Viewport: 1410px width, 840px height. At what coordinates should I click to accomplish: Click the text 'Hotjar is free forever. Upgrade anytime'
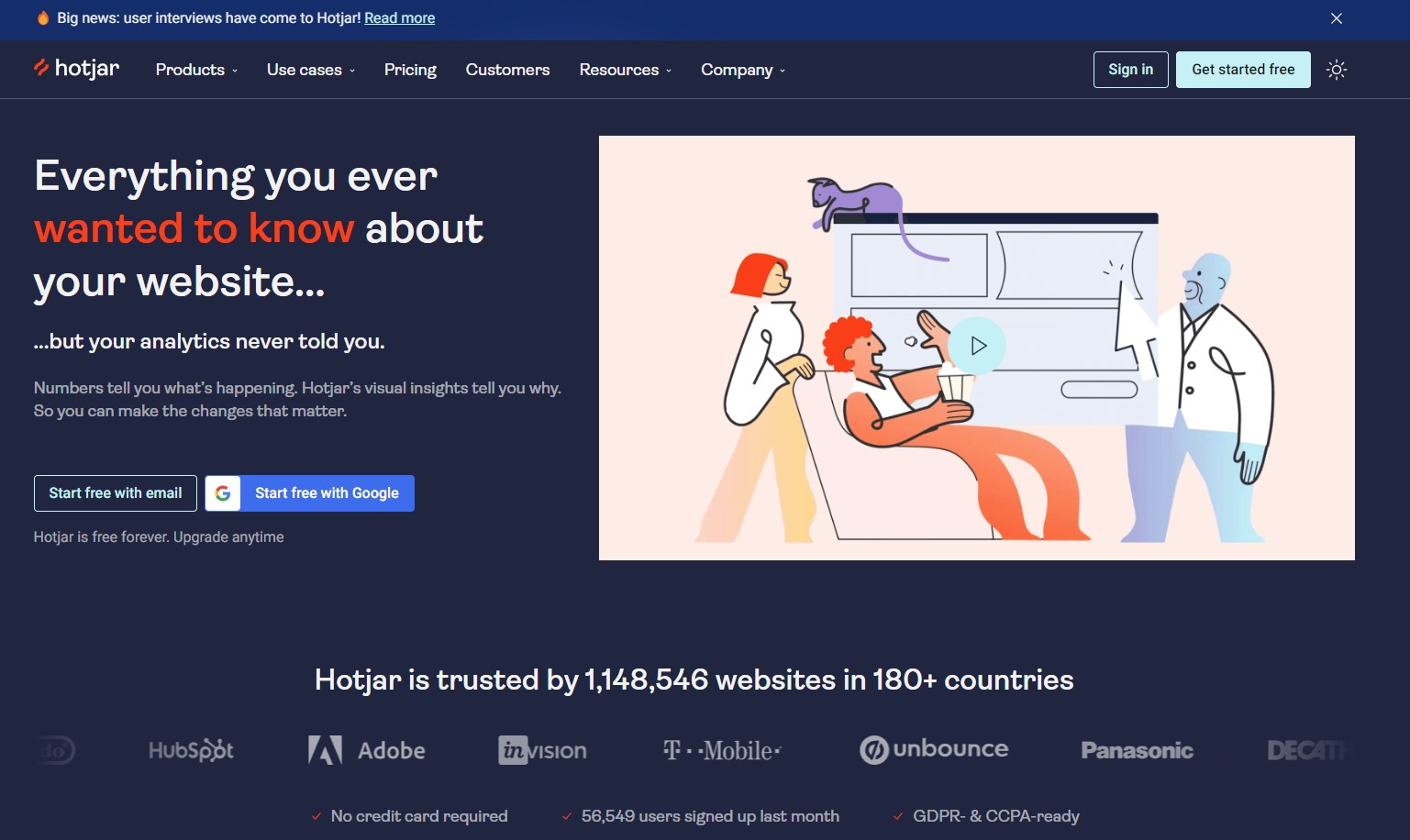159,536
